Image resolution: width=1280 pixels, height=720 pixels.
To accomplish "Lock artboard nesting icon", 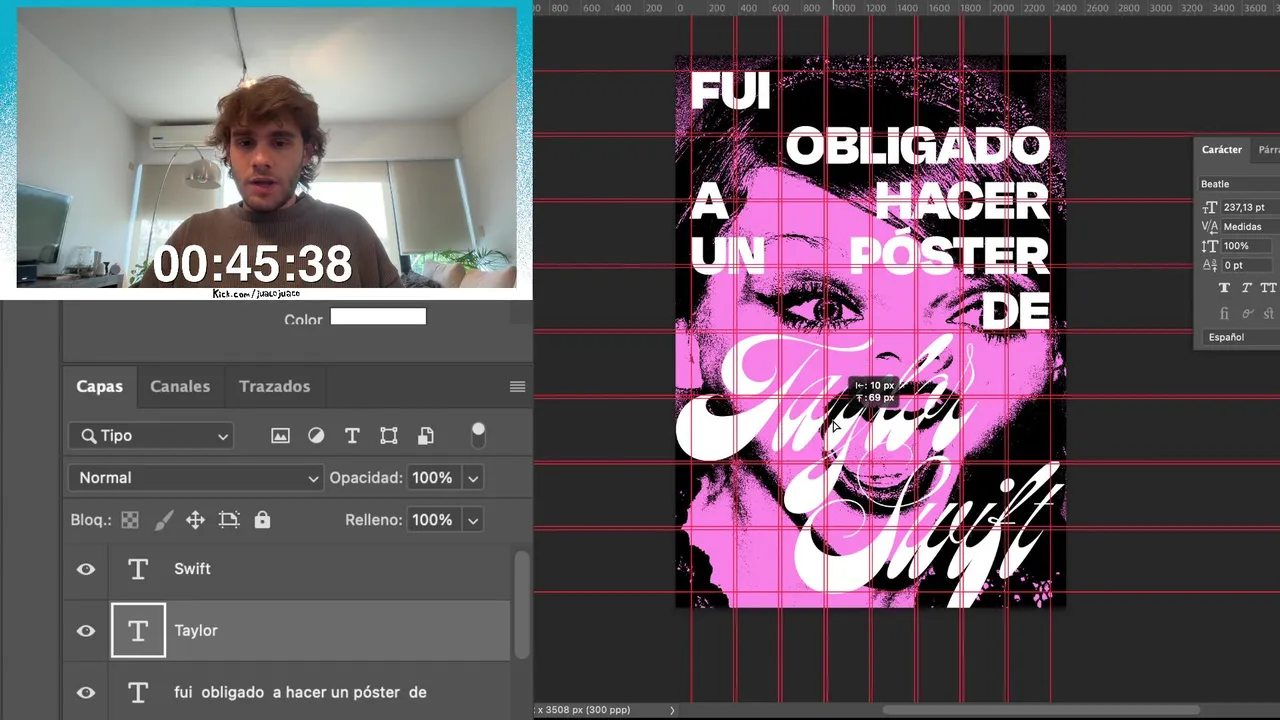I will coord(229,520).
